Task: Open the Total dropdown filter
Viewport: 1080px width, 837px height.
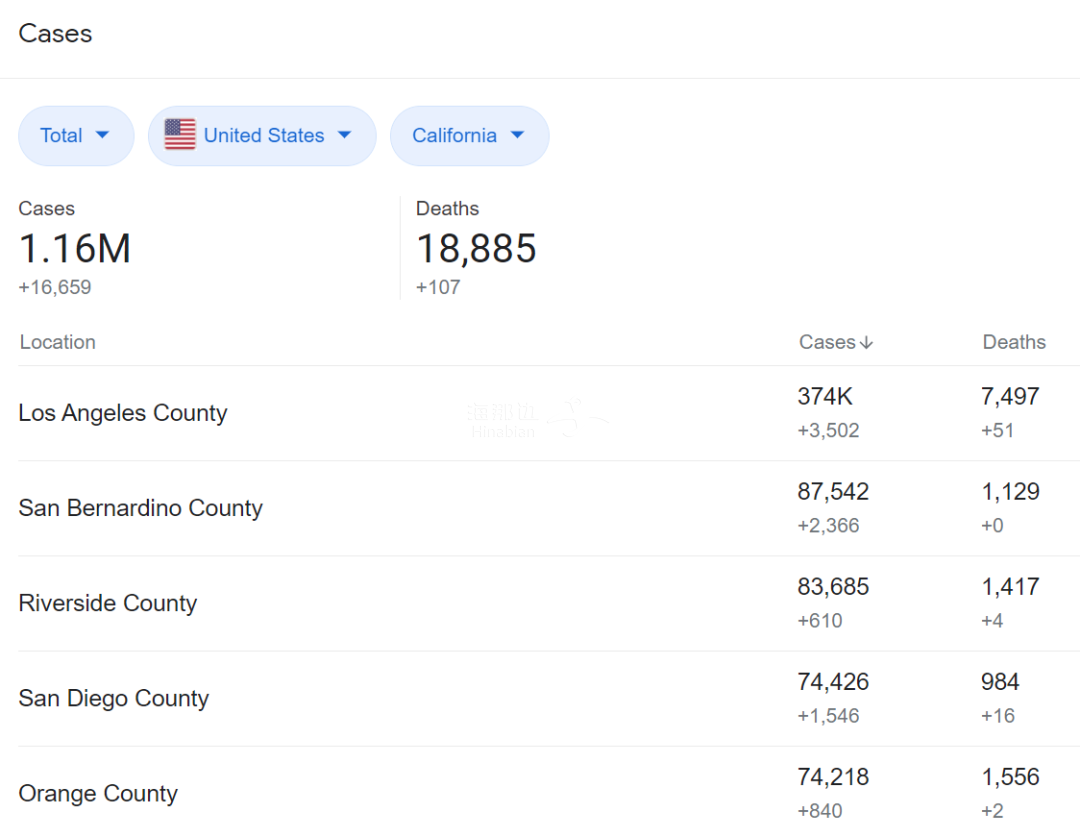Action: [x=76, y=136]
